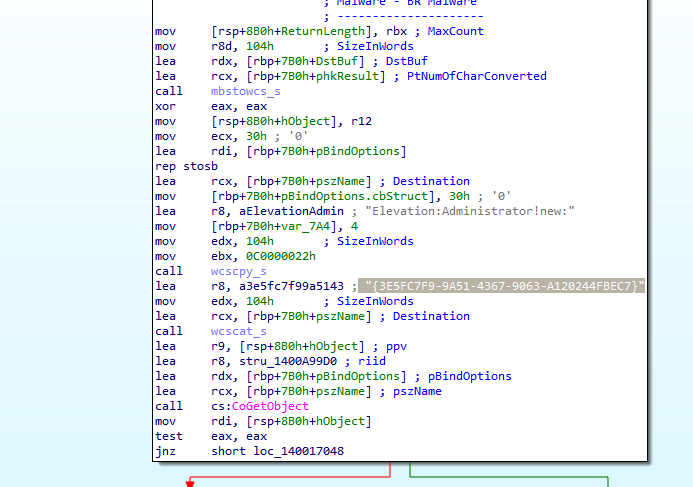Click the green true-branch edge line
693x487 pixels.
(x=508, y=477)
